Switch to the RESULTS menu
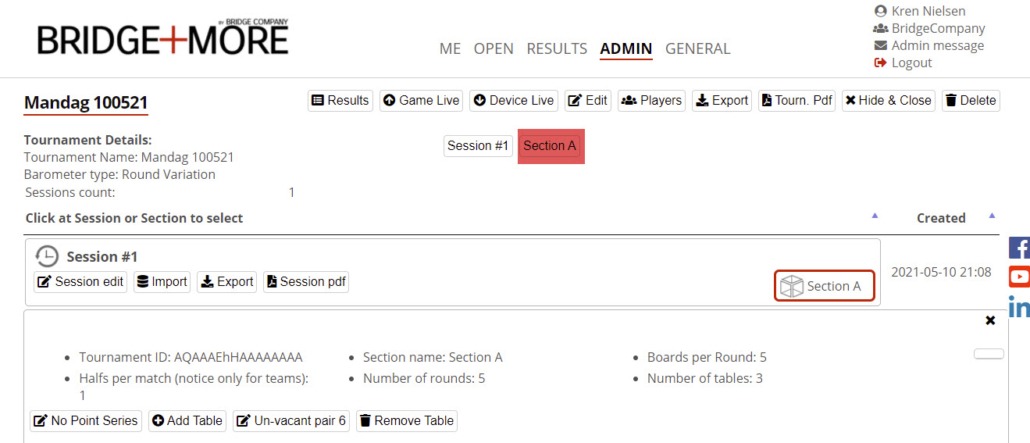This screenshot has width=1030, height=443. pos(556,48)
